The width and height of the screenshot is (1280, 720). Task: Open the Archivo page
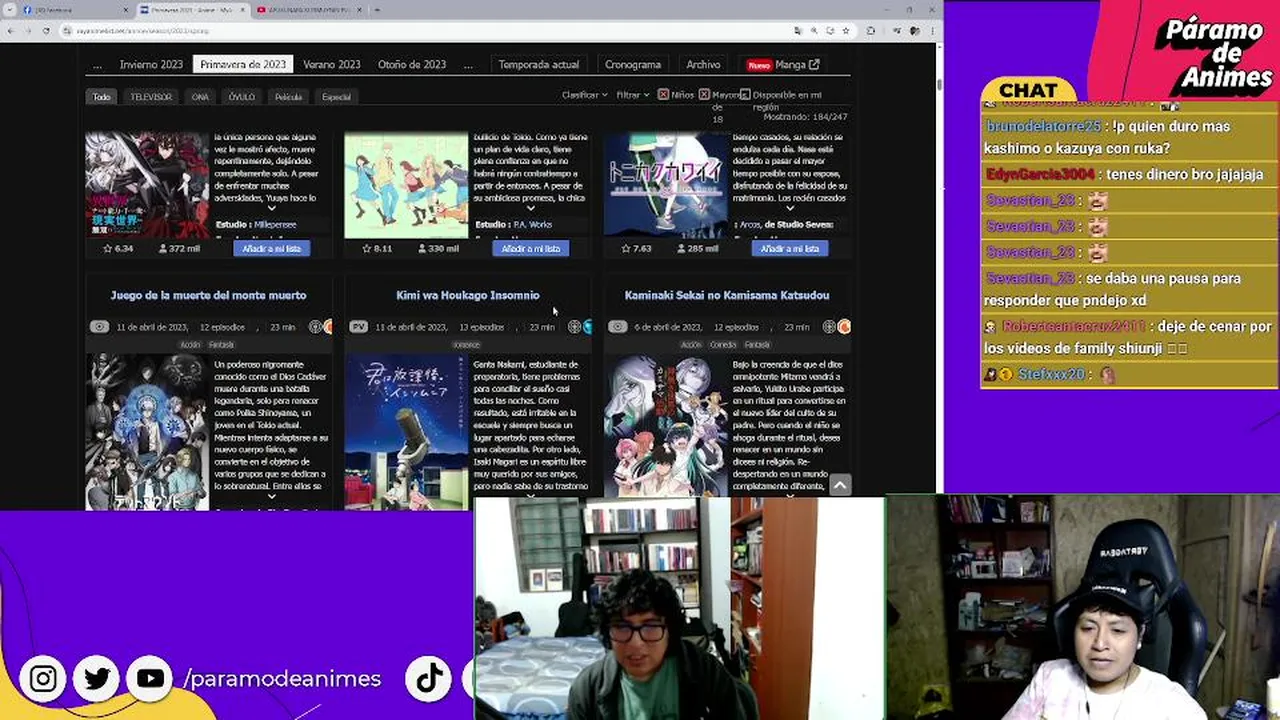click(x=703, y=64)
